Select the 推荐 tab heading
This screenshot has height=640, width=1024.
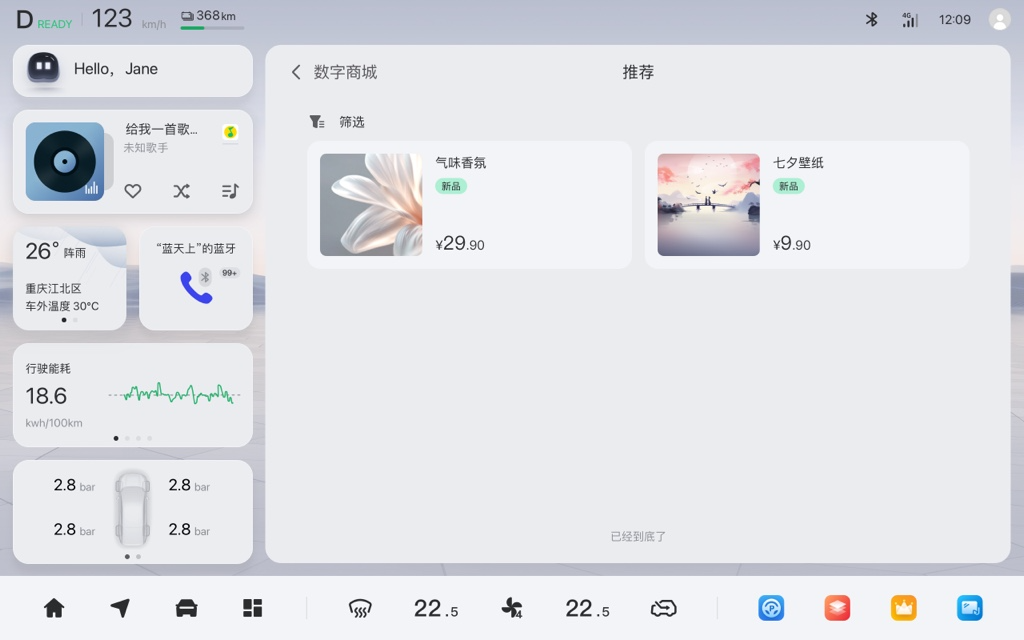click(638, 72)
